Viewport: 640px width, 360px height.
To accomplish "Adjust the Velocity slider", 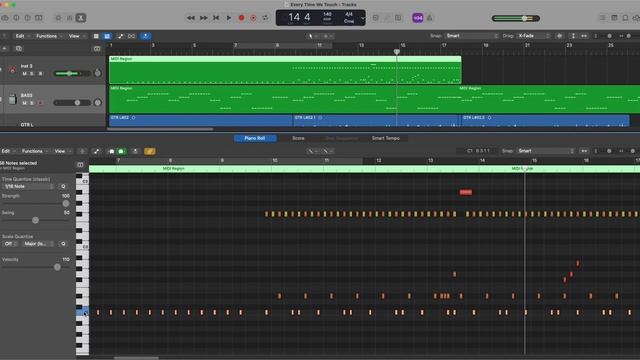I will coord(36,267).
